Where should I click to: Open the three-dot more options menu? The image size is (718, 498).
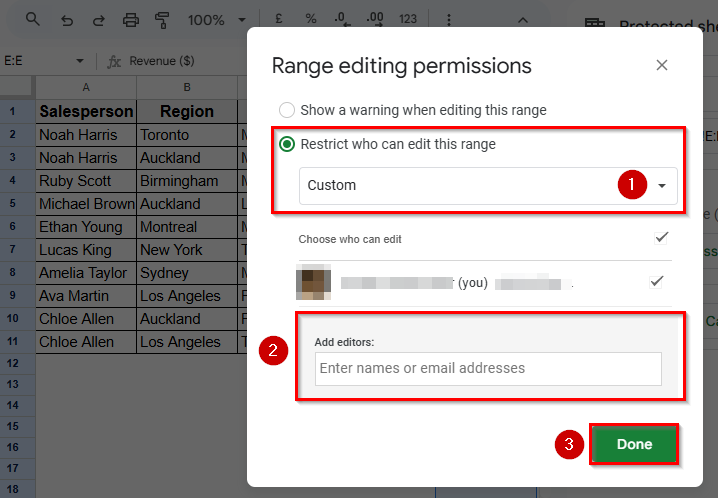pyautogui.click(x=446, y=20)
